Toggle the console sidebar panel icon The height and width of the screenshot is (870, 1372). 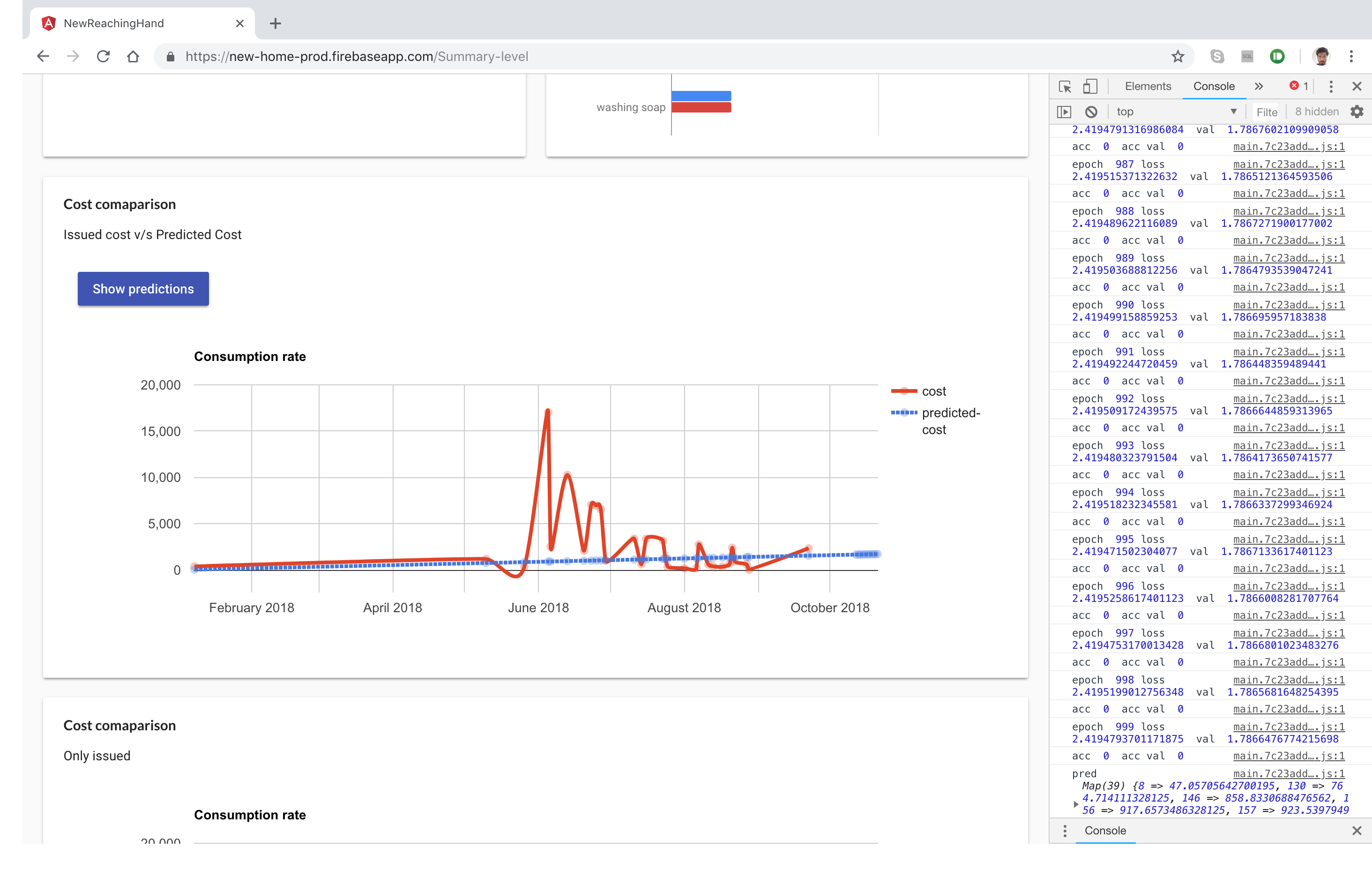(1064, 112)
